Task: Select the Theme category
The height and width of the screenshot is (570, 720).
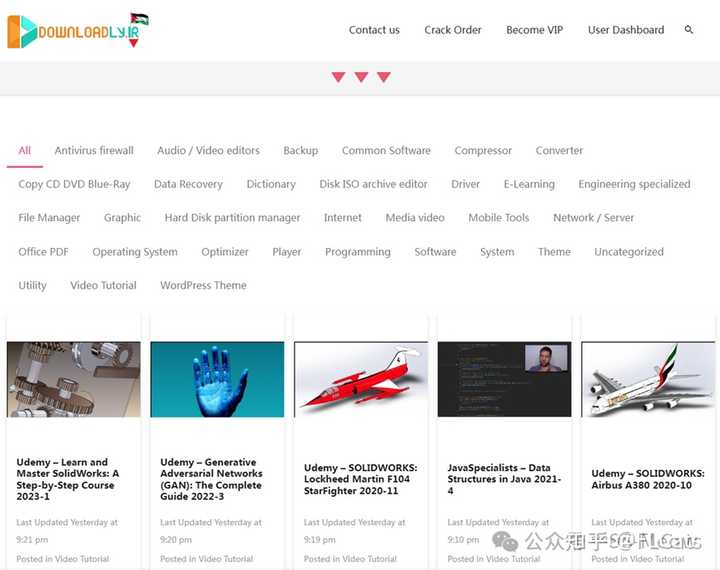Action: click(x=554, y=252)
